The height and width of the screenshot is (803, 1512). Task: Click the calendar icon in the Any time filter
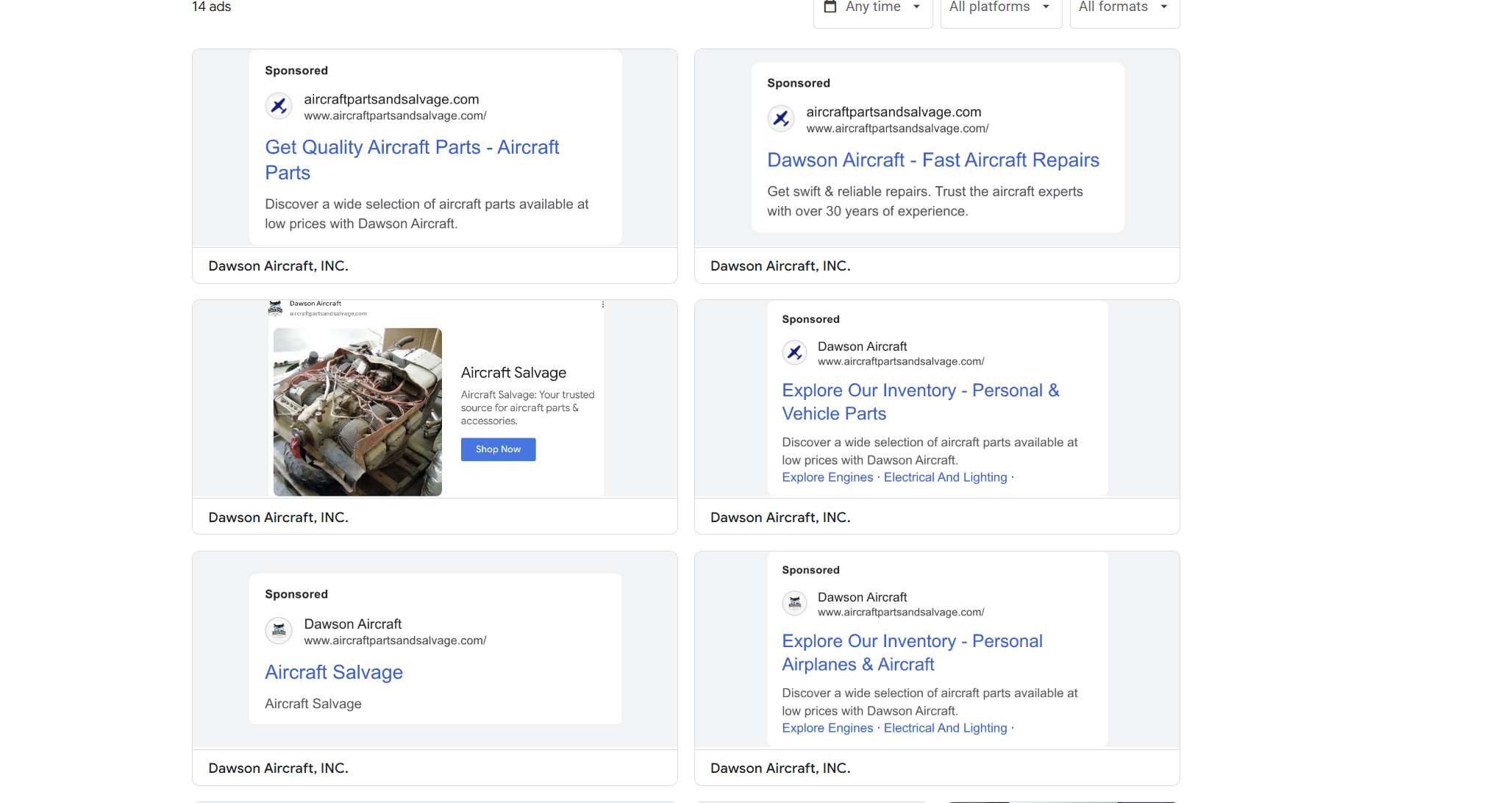click(x=830, y=7)
